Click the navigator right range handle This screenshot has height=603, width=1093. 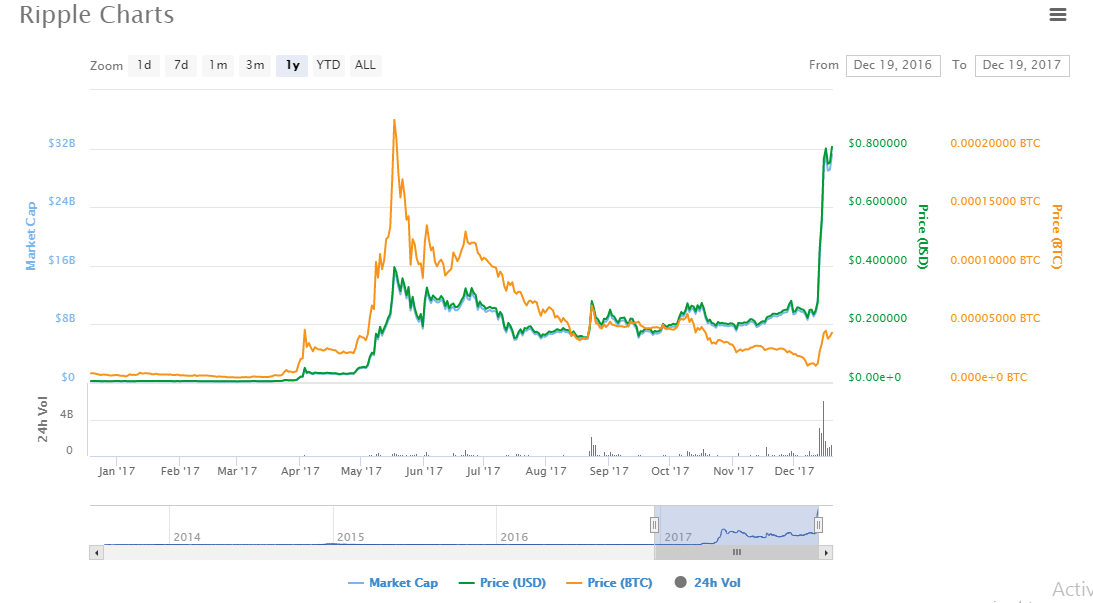[x=818, y=525]
